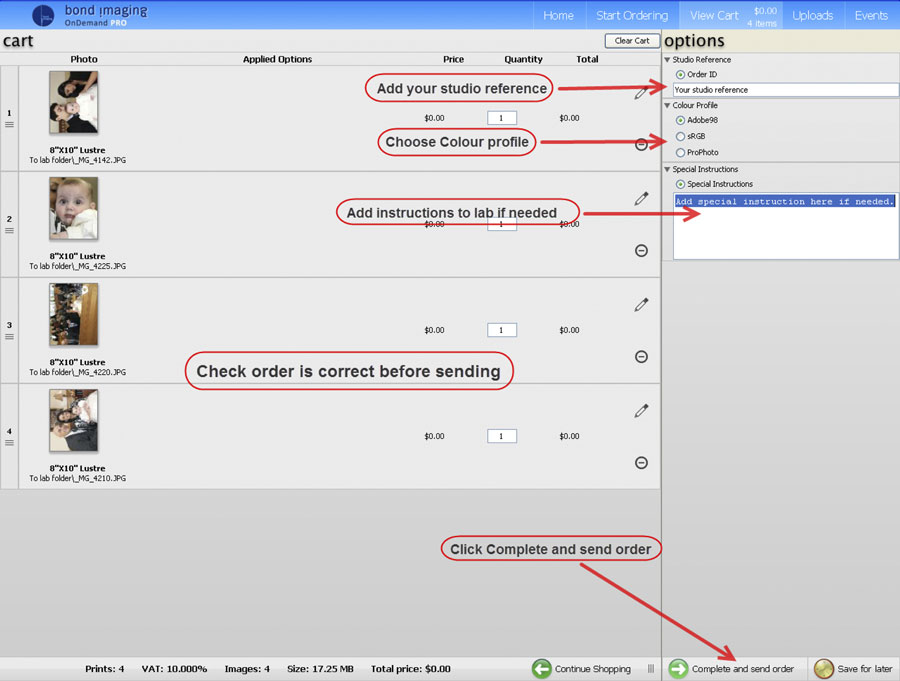Collapse the Colour Profile section
This screenshot has width=900, height=681.
point(667,106)
